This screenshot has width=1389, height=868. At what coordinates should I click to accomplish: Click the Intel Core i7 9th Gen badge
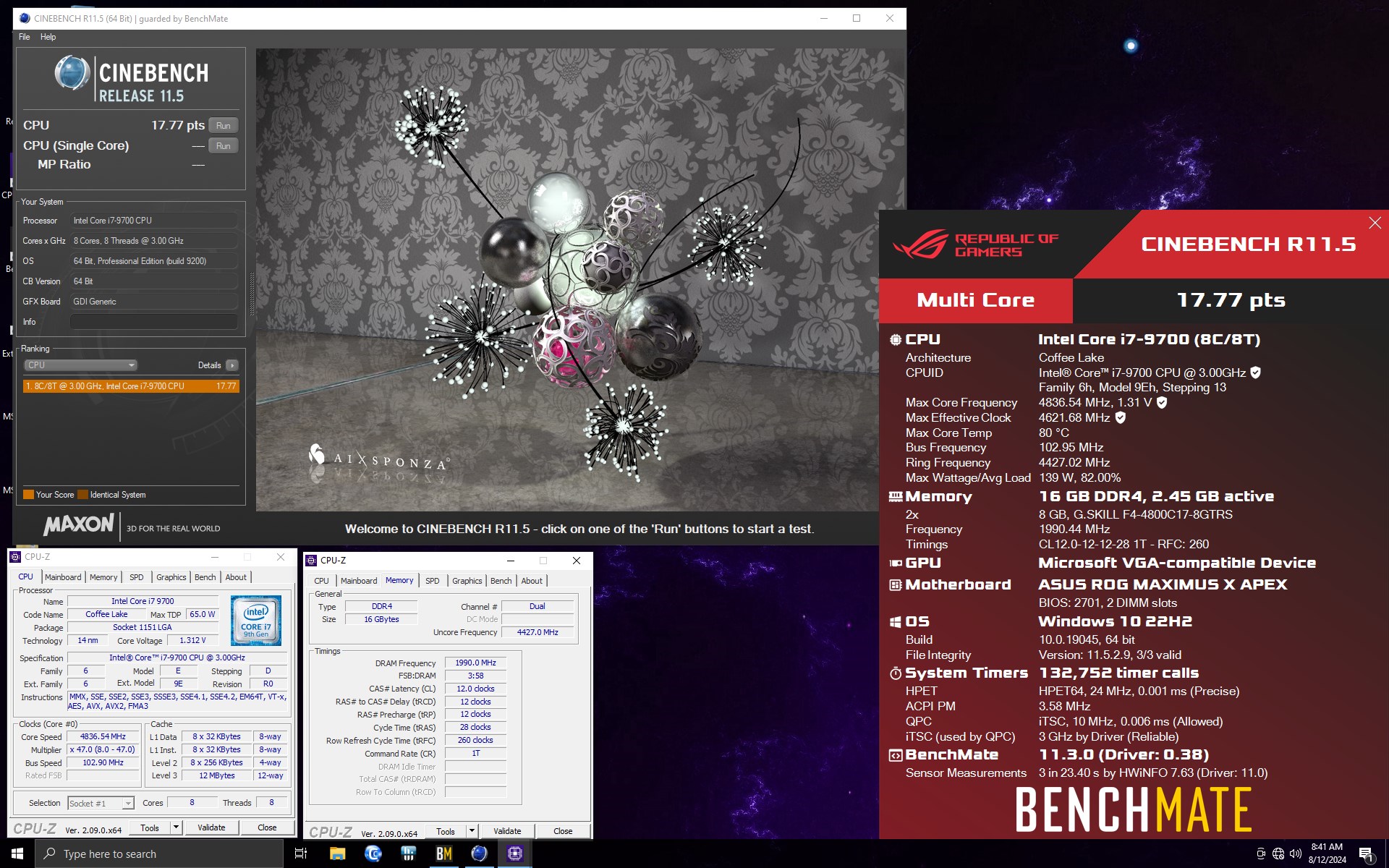click(x=256, y=621)
